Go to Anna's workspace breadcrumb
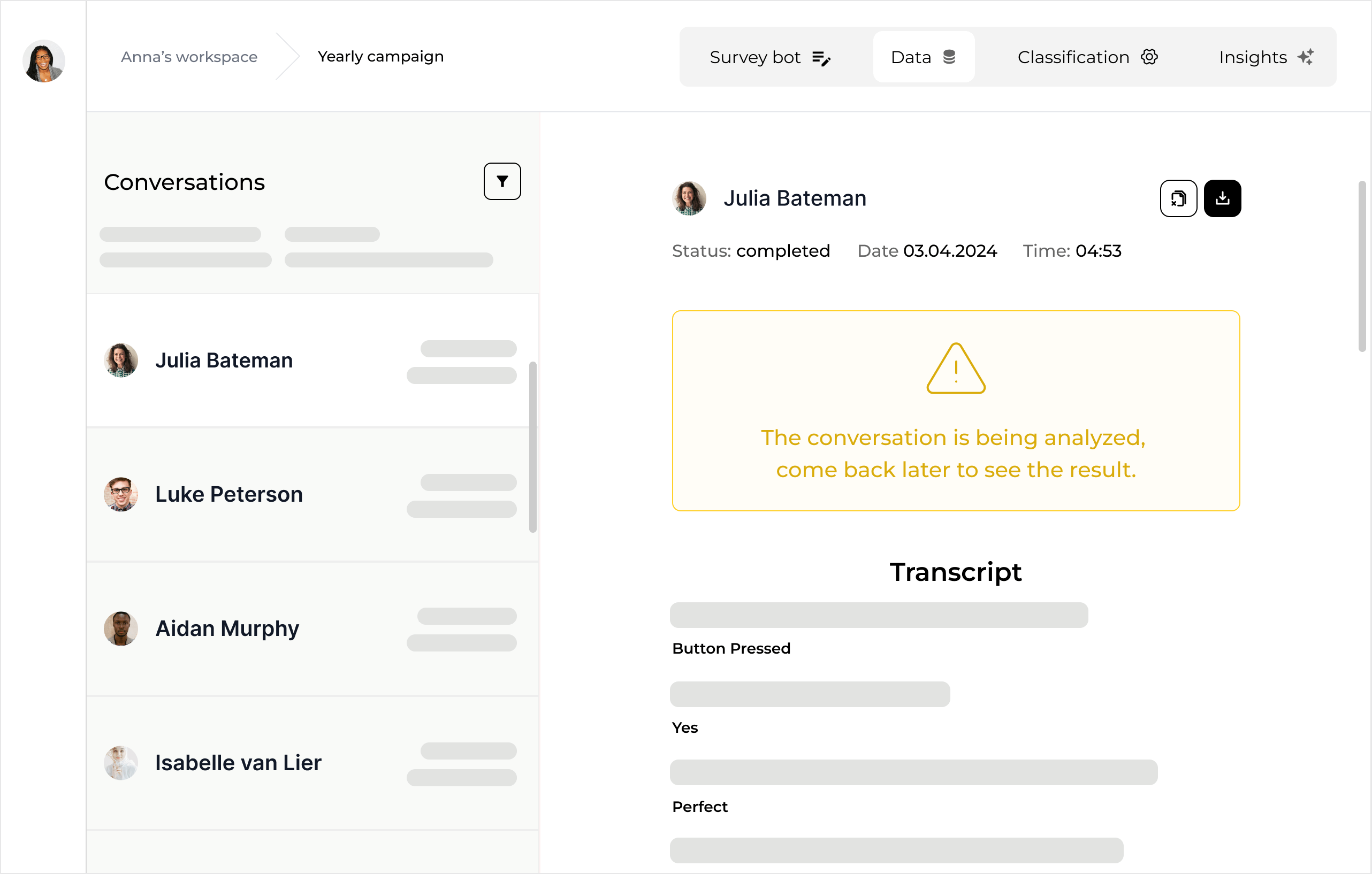The image size is (1372, 874). click(x=188, y=57)
